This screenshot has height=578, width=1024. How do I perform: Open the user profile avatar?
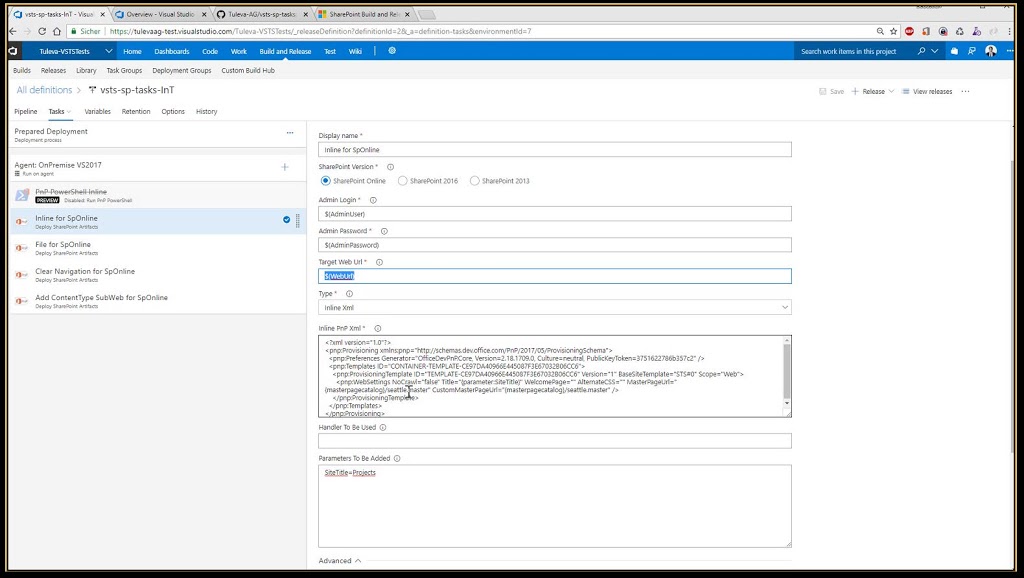click(991, 51)
